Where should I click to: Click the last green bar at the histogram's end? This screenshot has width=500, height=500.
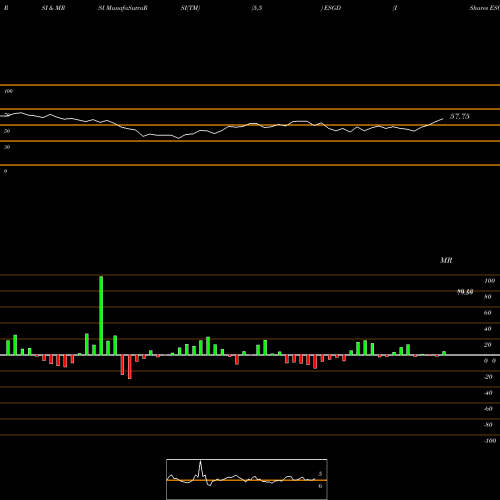tap(444, 353)
